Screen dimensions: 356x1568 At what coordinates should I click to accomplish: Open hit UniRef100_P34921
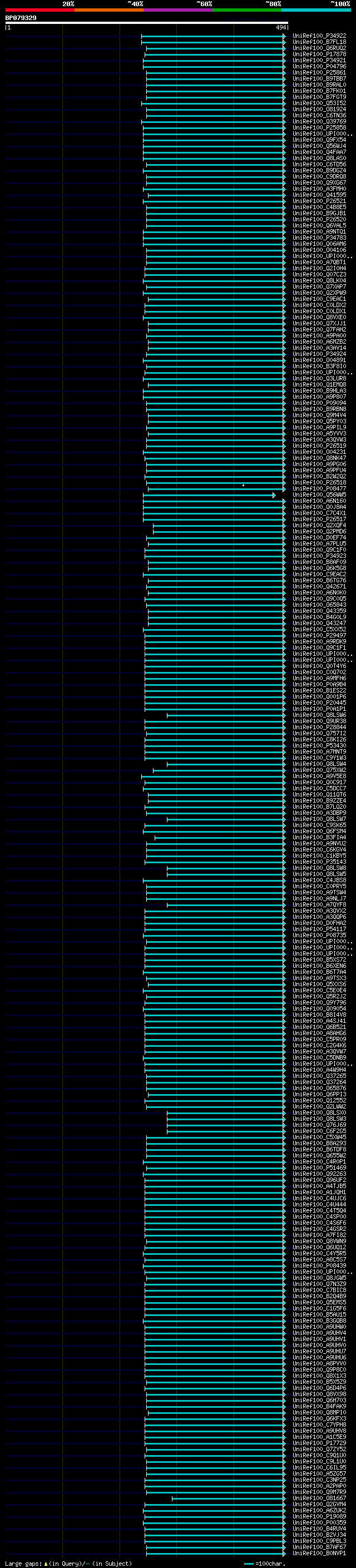pos(319,60)
